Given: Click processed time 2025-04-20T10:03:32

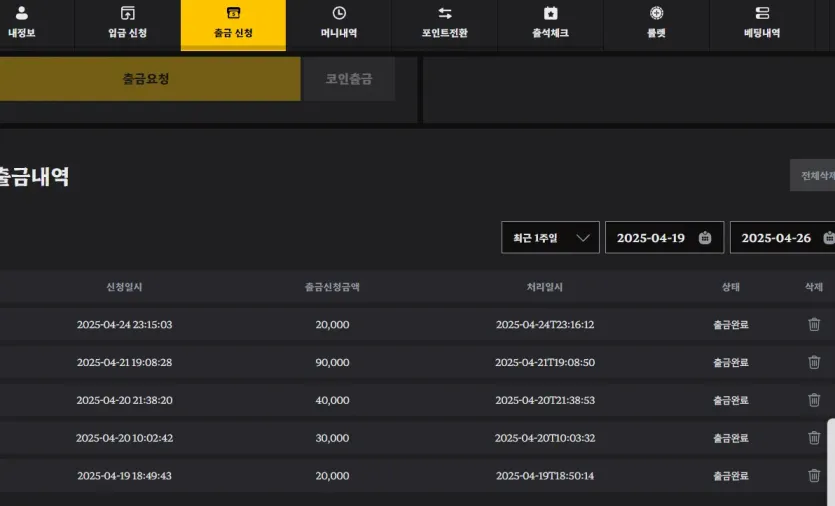Looking at the screenshot, I should [545, 438].
